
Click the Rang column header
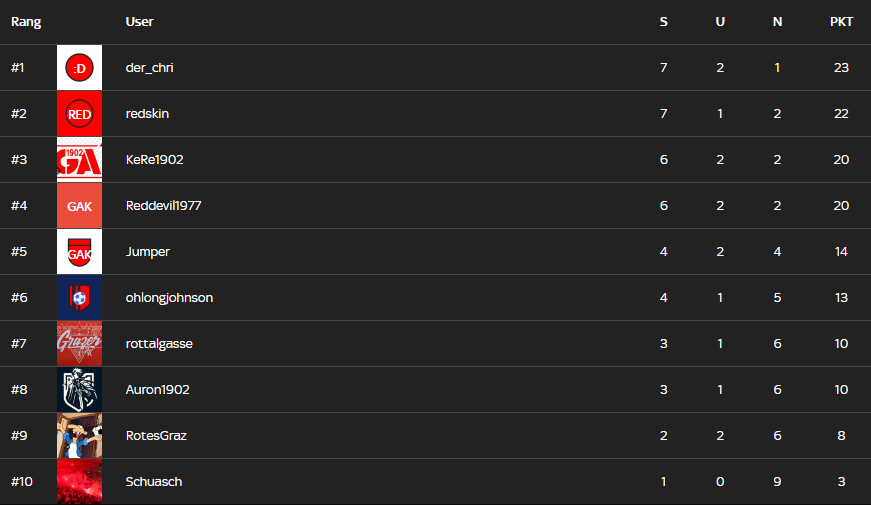[x=26, y=22]
